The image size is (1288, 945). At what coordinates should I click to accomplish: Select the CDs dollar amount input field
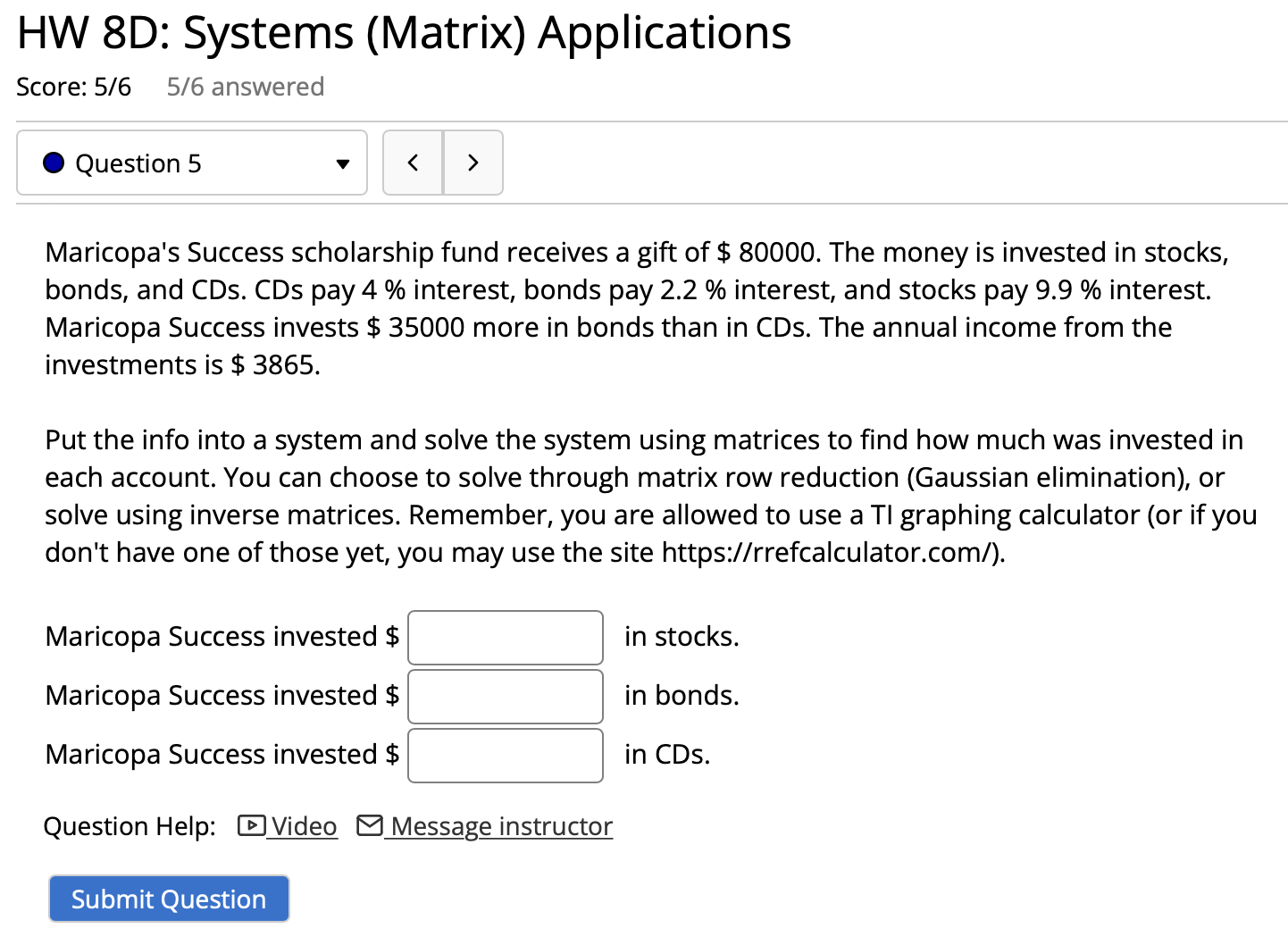[x=505, y=755]
